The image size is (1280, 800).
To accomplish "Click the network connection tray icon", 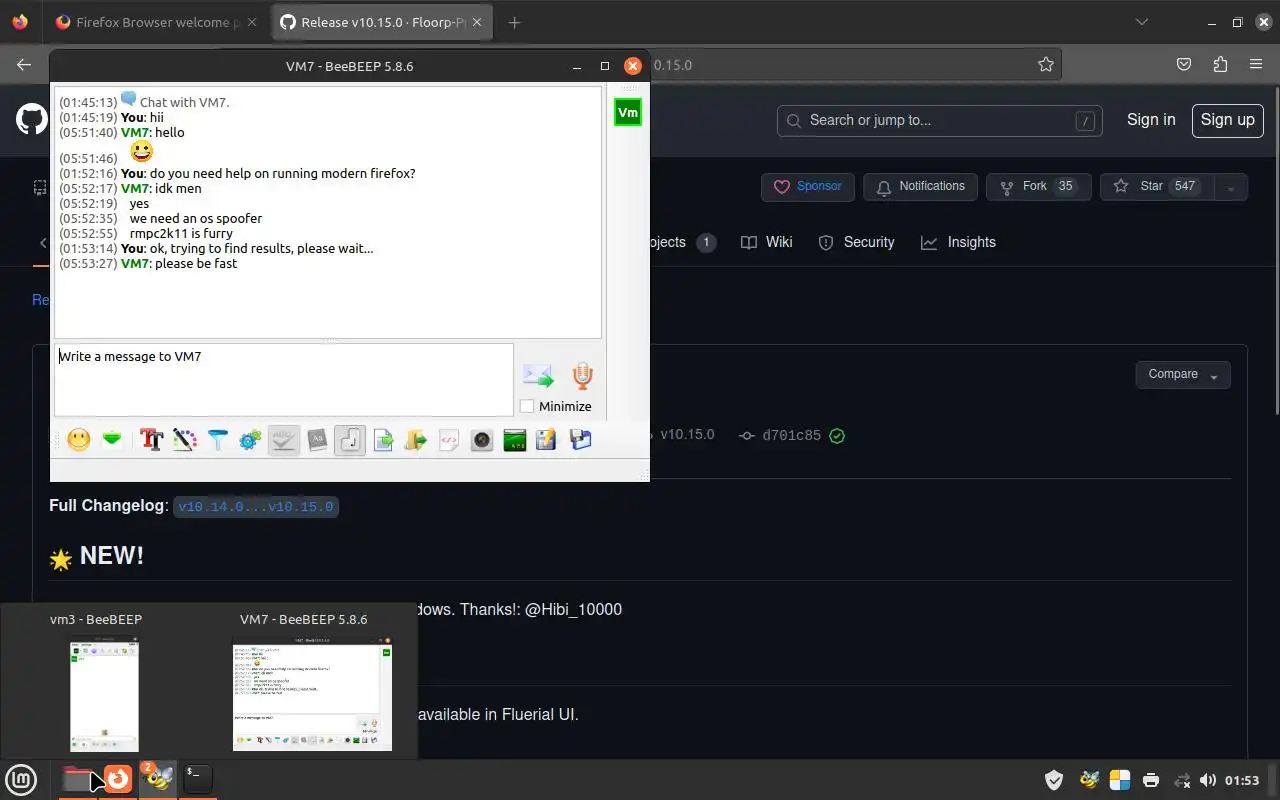I will 1182,780.
